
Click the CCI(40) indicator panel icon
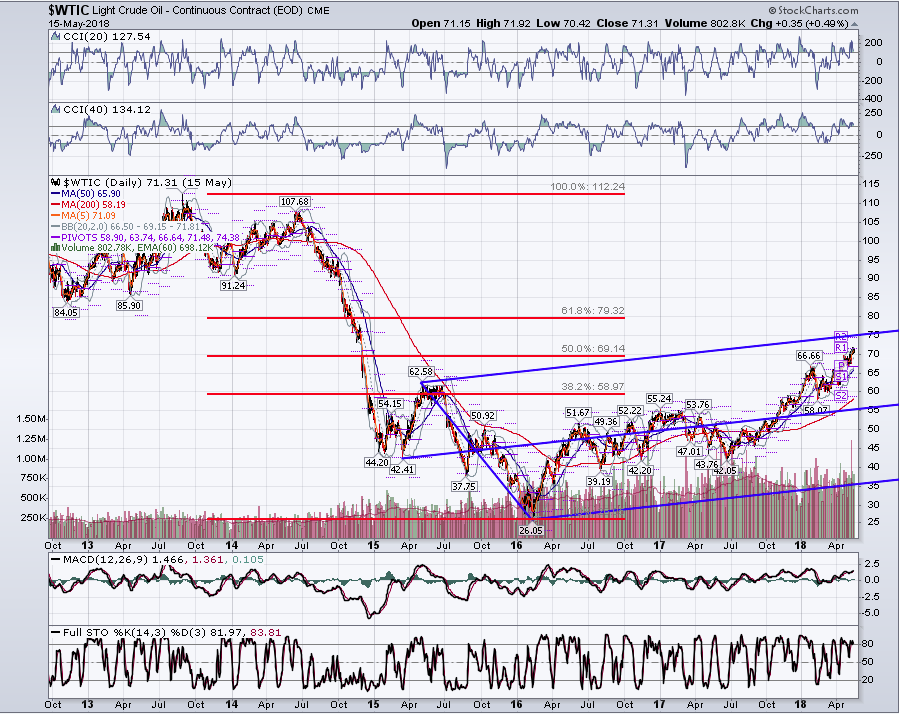tap(56, 109)
